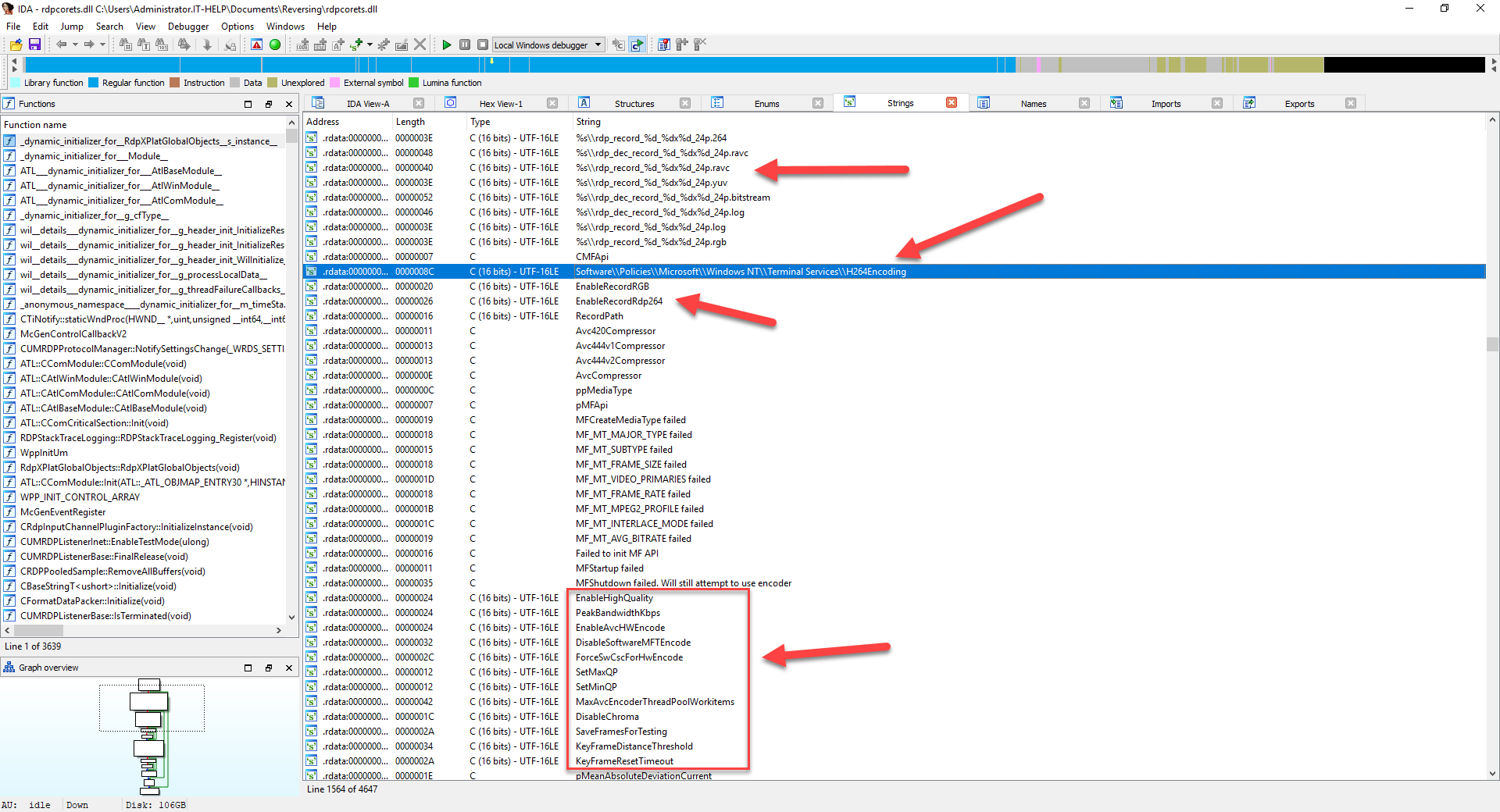Open the Local Windows debugger dropdown
The height and width of the screenshot is (812, 1500).
(x=598, y=45)
